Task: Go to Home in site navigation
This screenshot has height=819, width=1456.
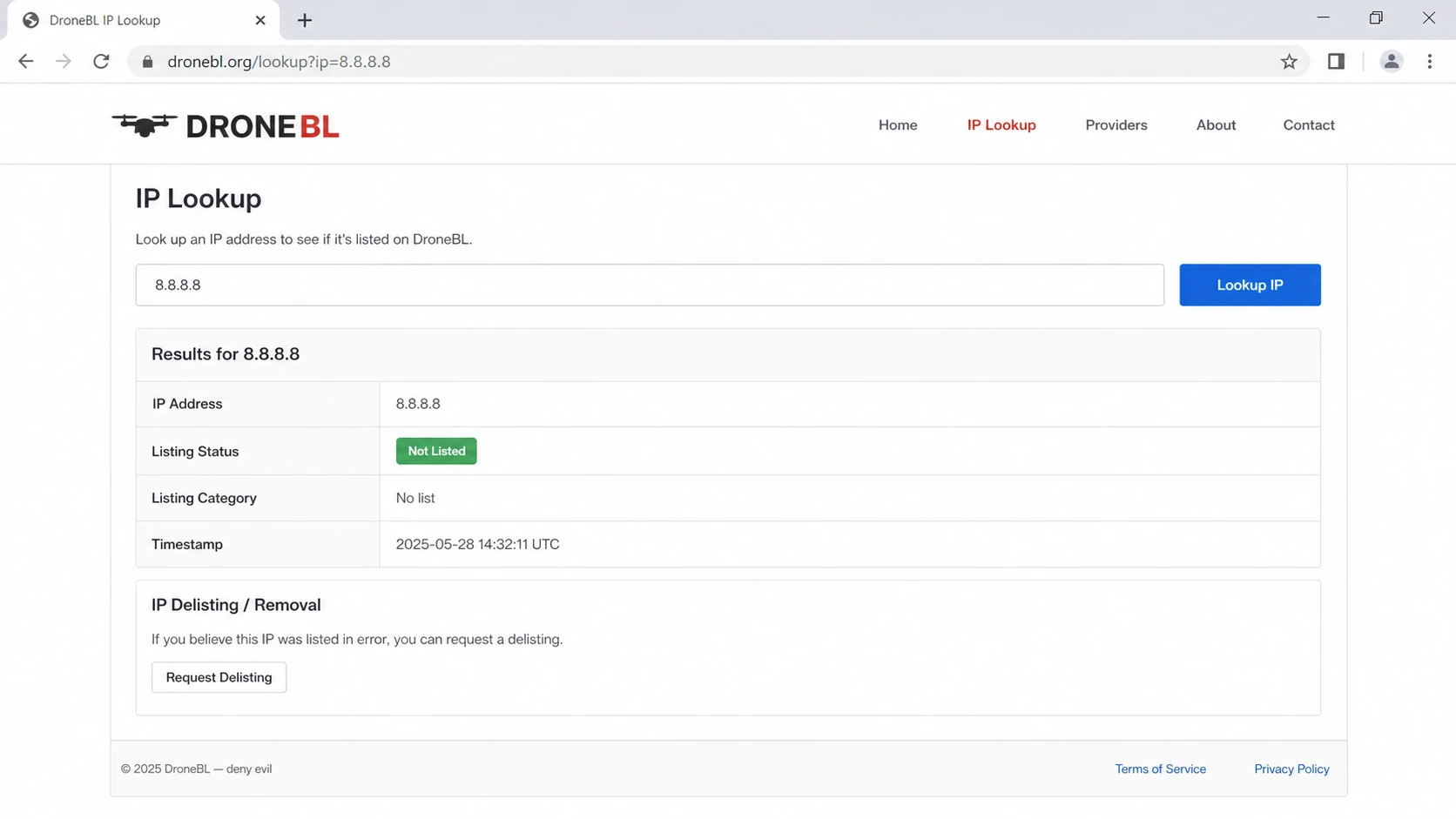Action: [898, 124]
